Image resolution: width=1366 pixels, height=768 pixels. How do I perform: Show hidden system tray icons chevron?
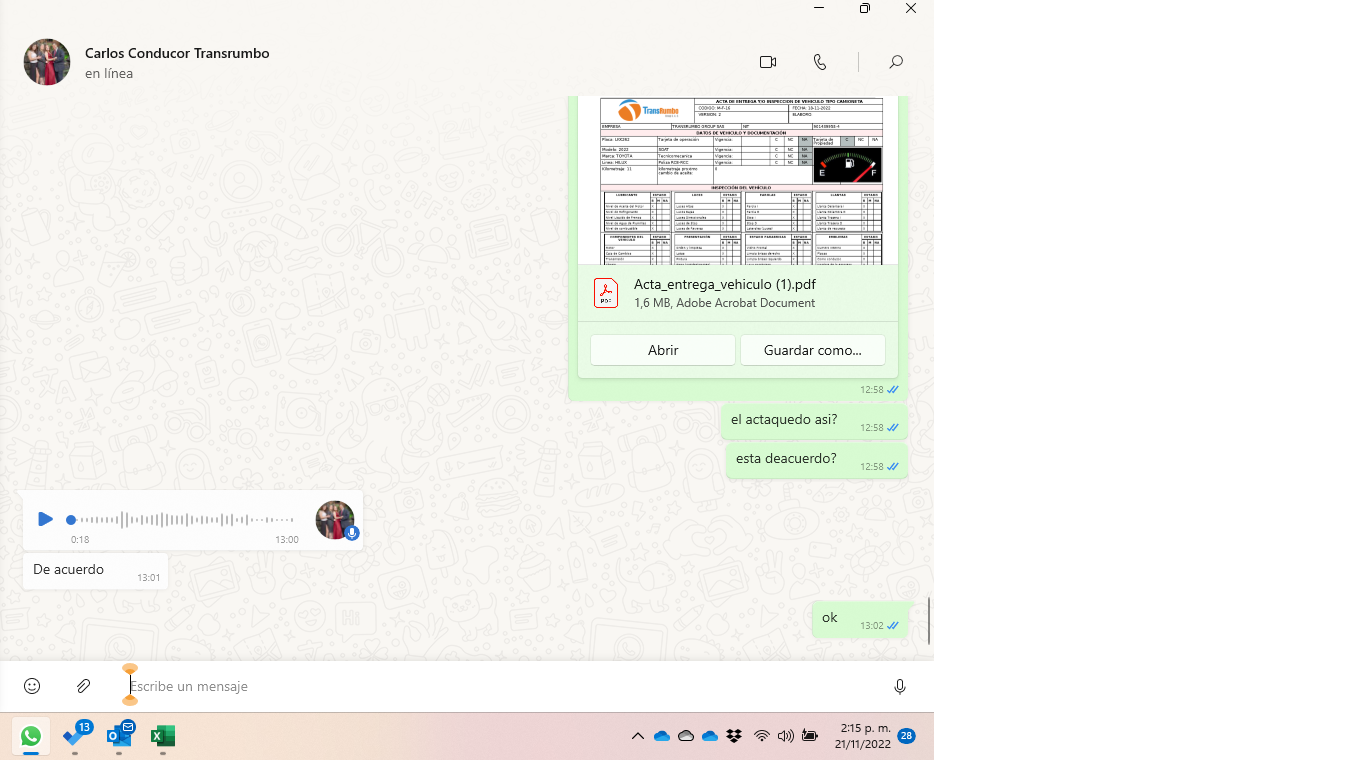pyautogui.click(x=637, y=737)
